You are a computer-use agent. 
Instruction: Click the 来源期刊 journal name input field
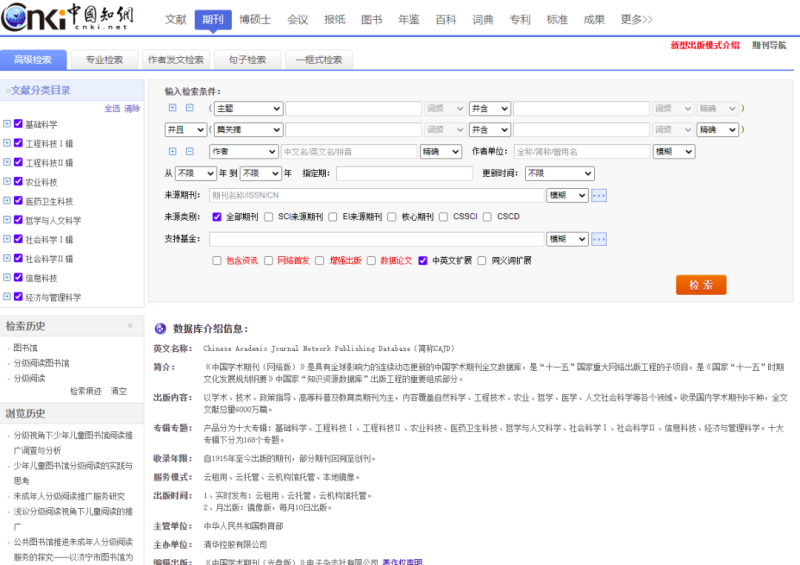click(376, 196)
